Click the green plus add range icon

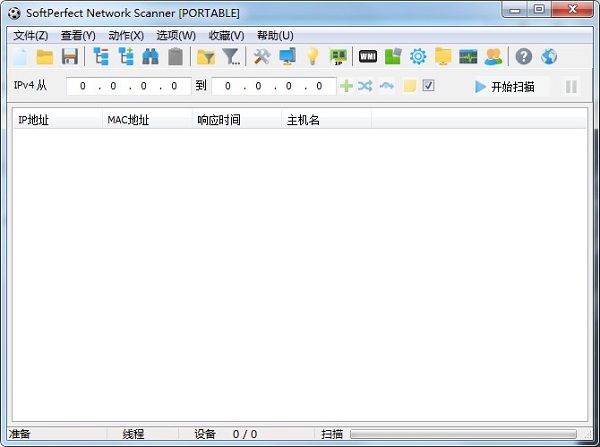[347, 86]
